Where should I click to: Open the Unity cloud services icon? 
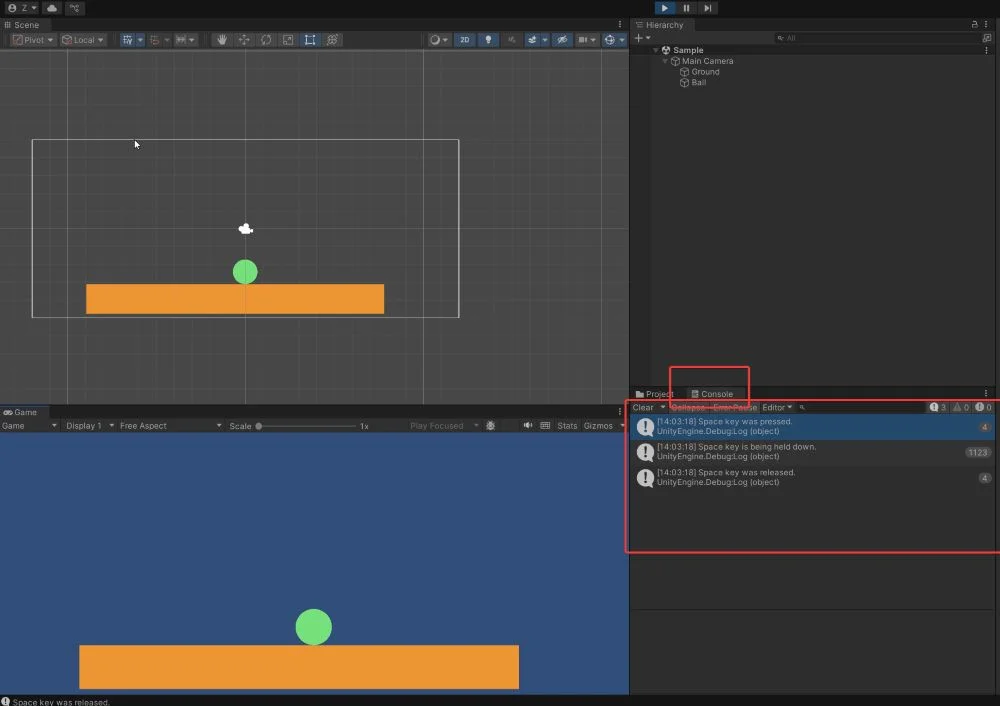tap(52, 8)
